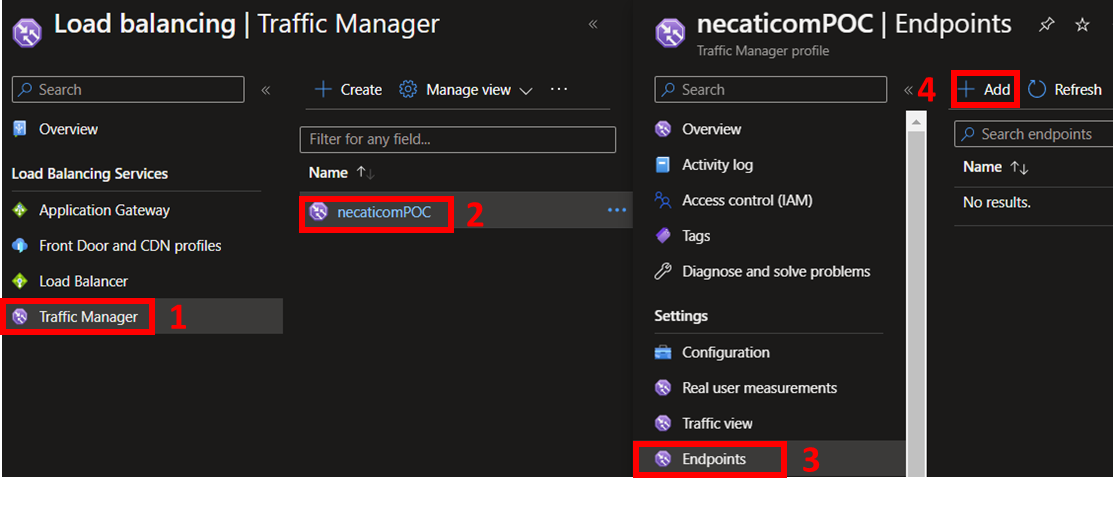Open the Tags page
This screenshot has height=505, width=1113.
[696, 236]
